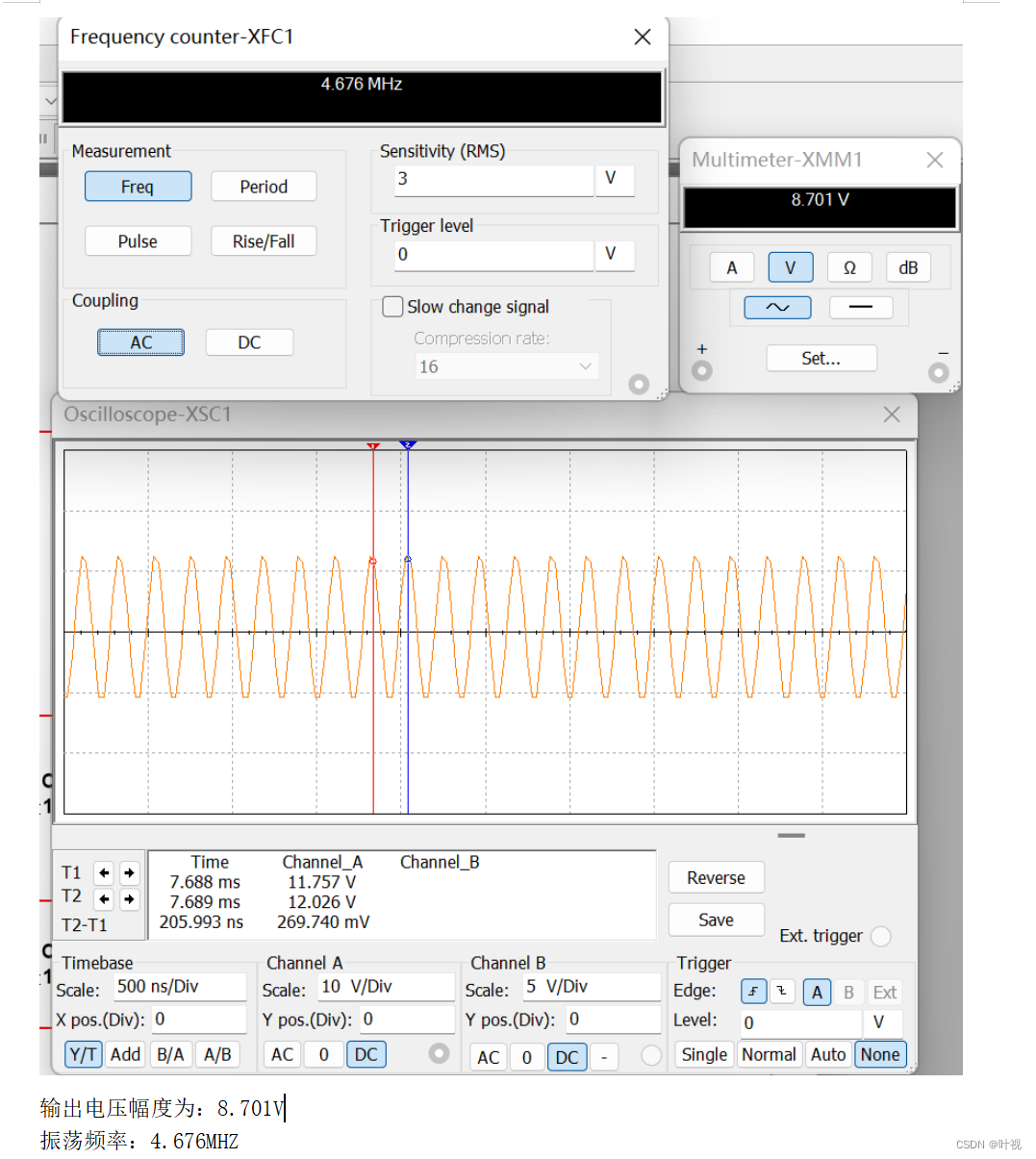The width and height of the screenshot is (1036, 1159).
Task: Click Channel A input terminal
Action: [x=439, y=1053]
